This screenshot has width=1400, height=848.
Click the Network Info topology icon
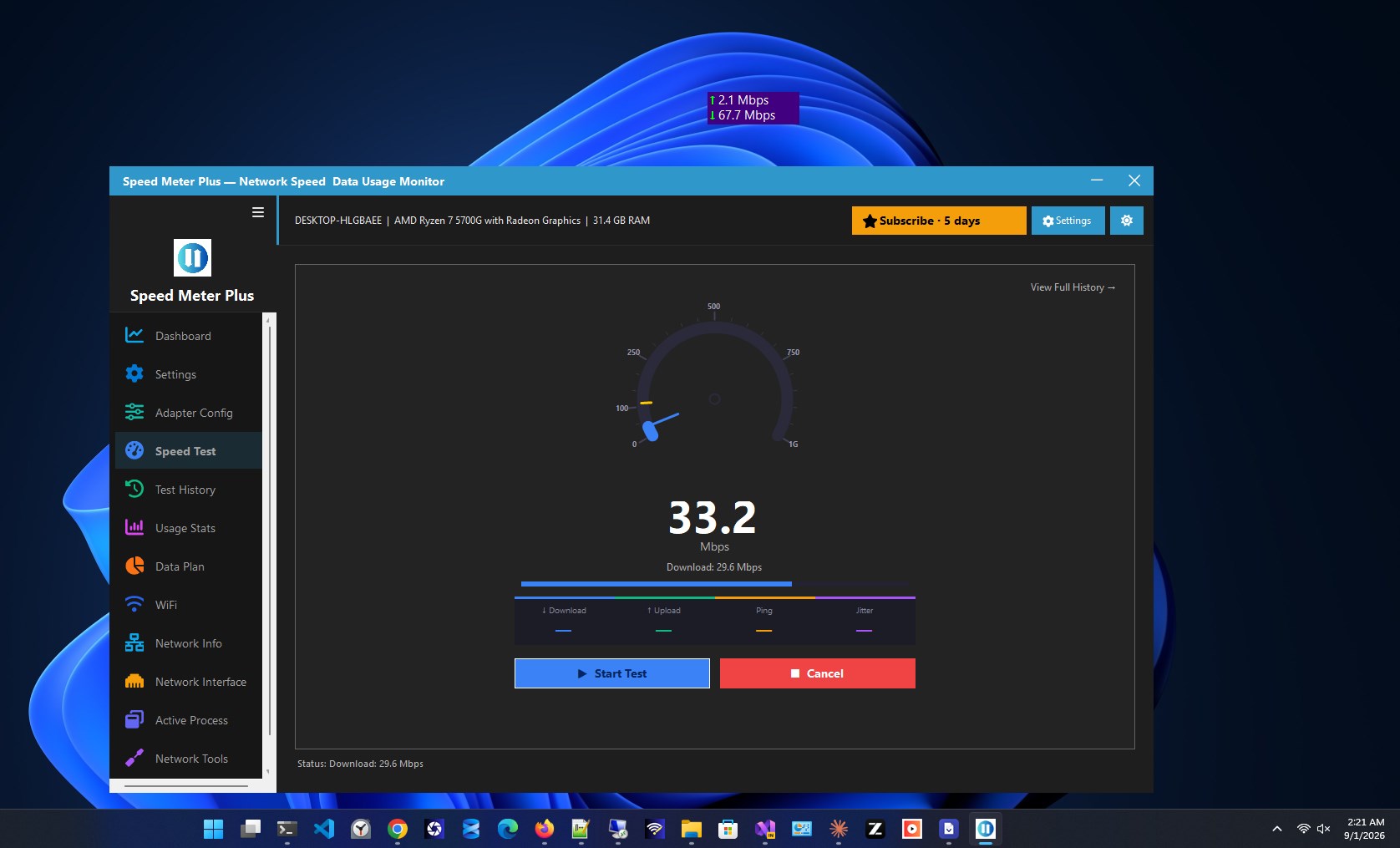coord(134,642)
